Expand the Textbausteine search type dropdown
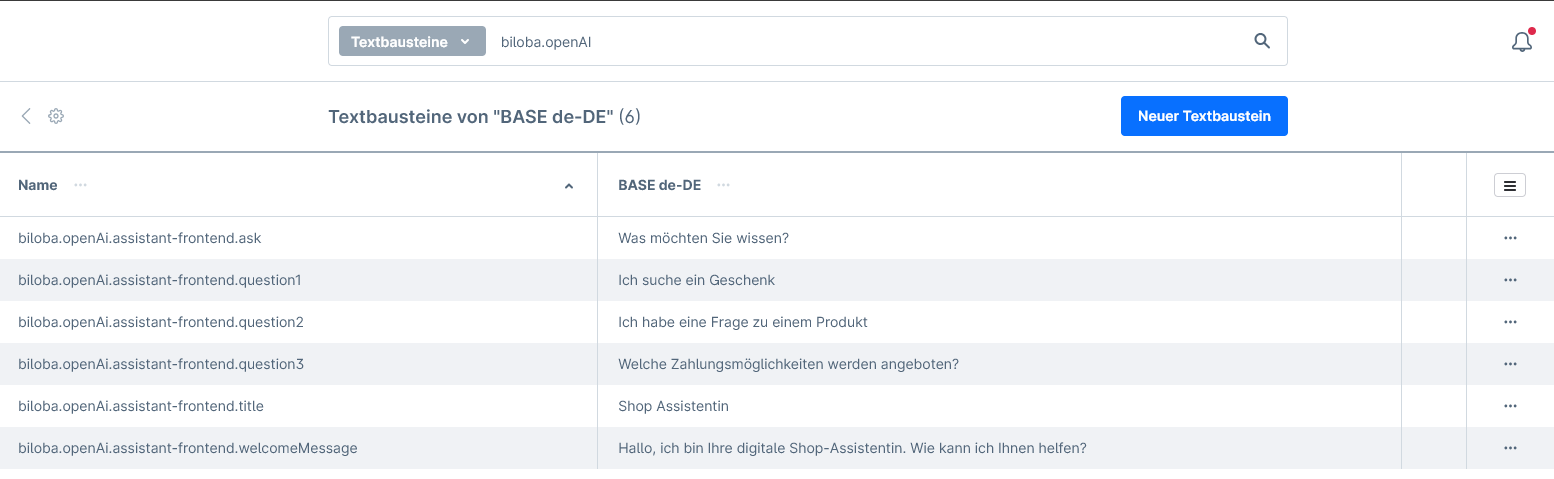This screenshot has height=479, width=1554. [x=411, y=41]
